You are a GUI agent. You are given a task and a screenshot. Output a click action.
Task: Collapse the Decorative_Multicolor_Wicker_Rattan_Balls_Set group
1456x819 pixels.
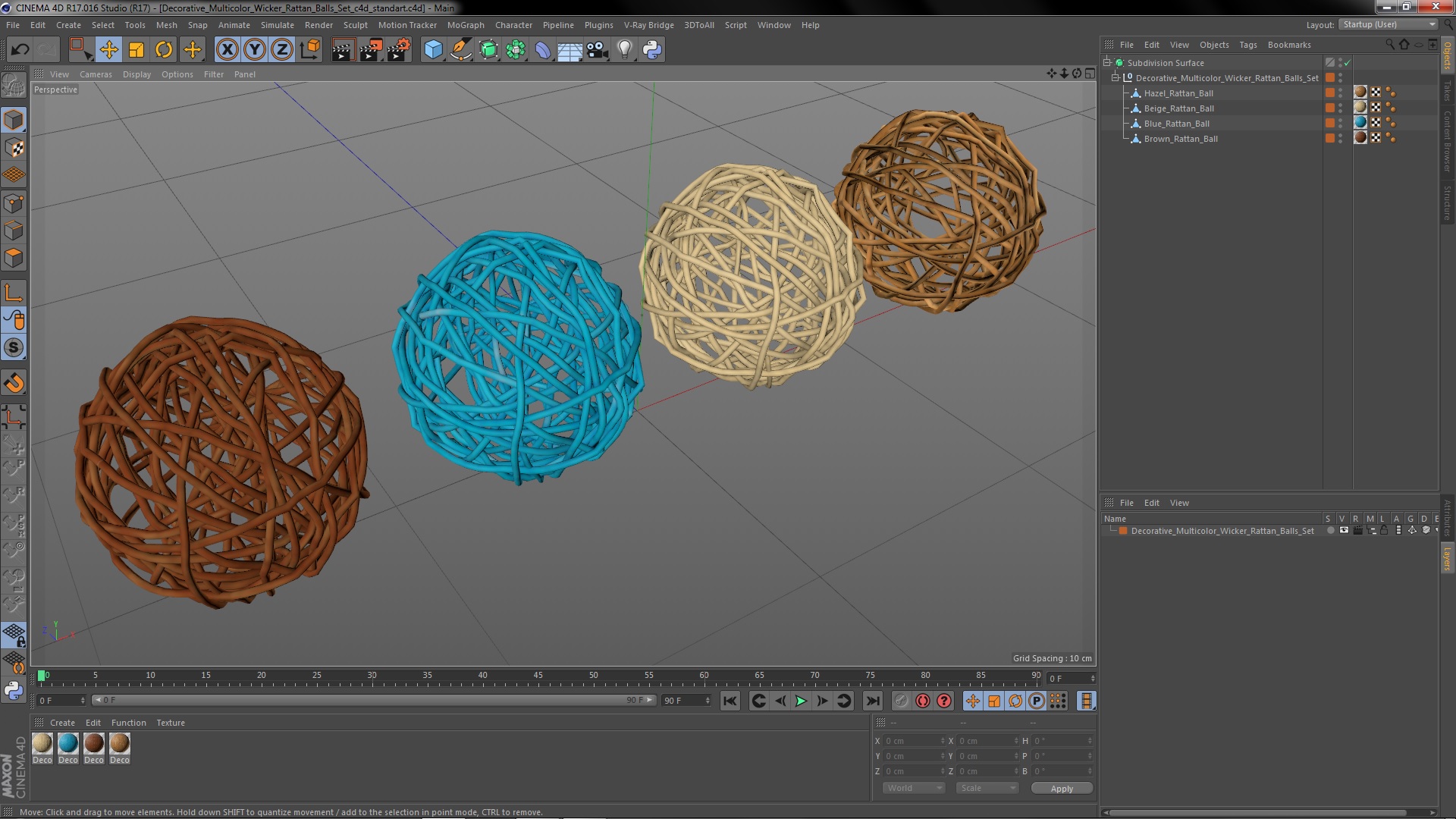click(1116, 78)
